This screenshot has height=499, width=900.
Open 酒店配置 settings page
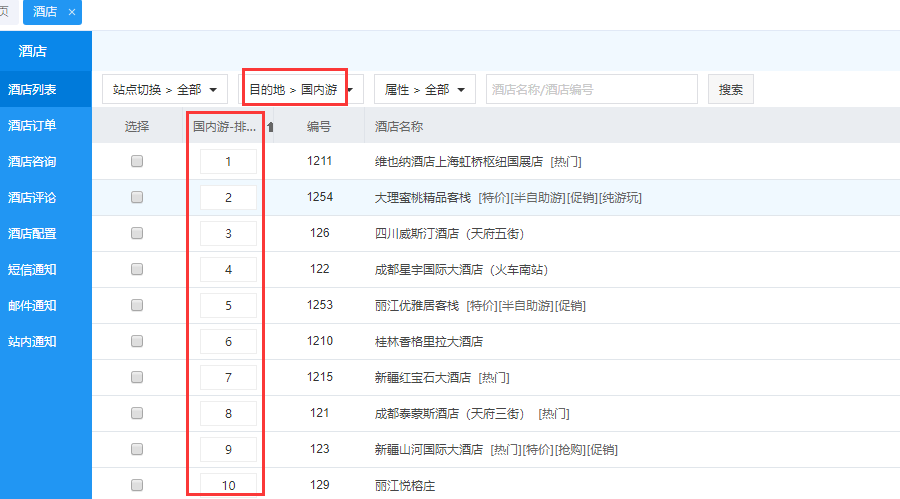(x=33, y=234)
